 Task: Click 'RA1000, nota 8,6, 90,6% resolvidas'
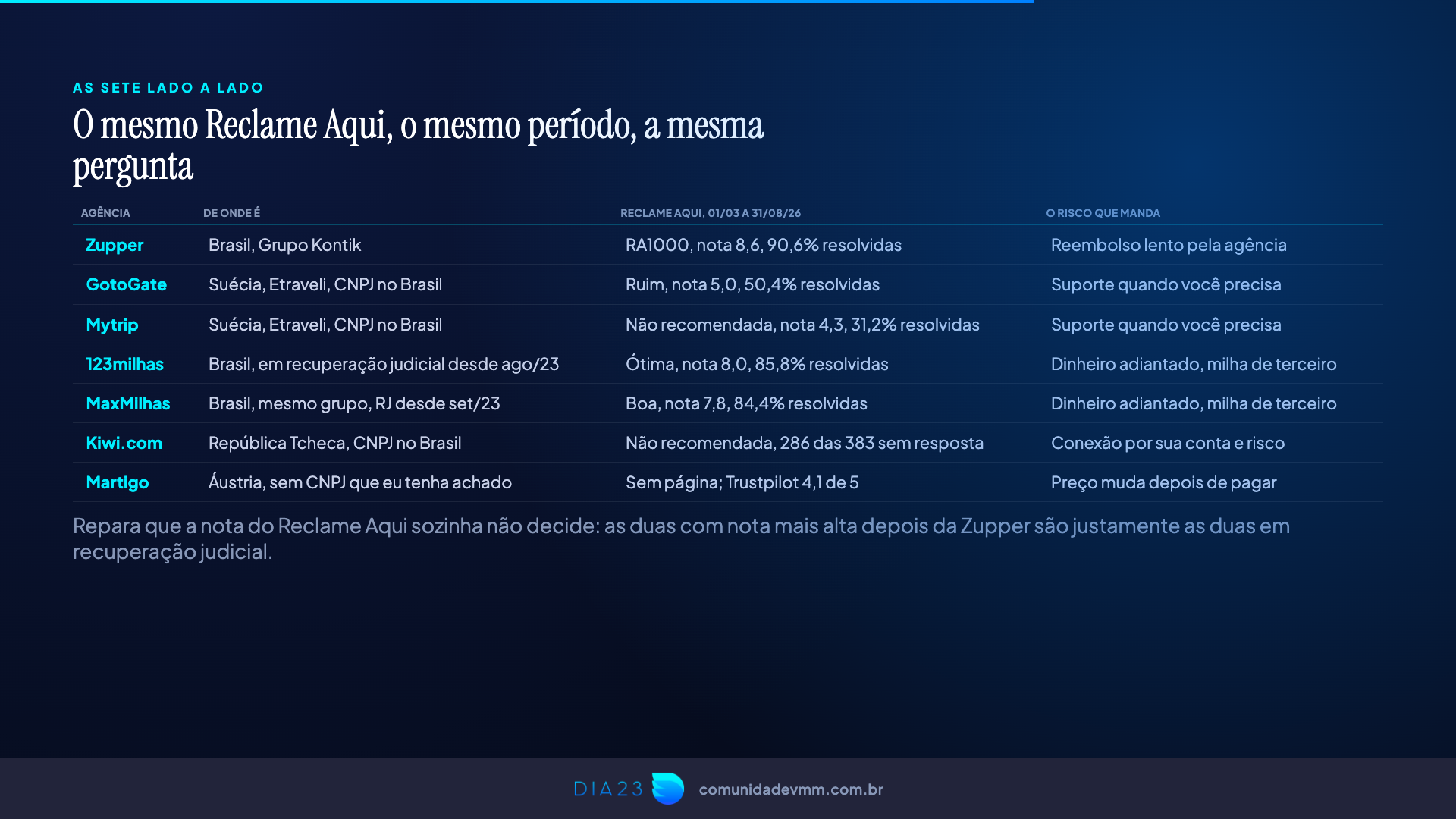click(x=764, y=245)
